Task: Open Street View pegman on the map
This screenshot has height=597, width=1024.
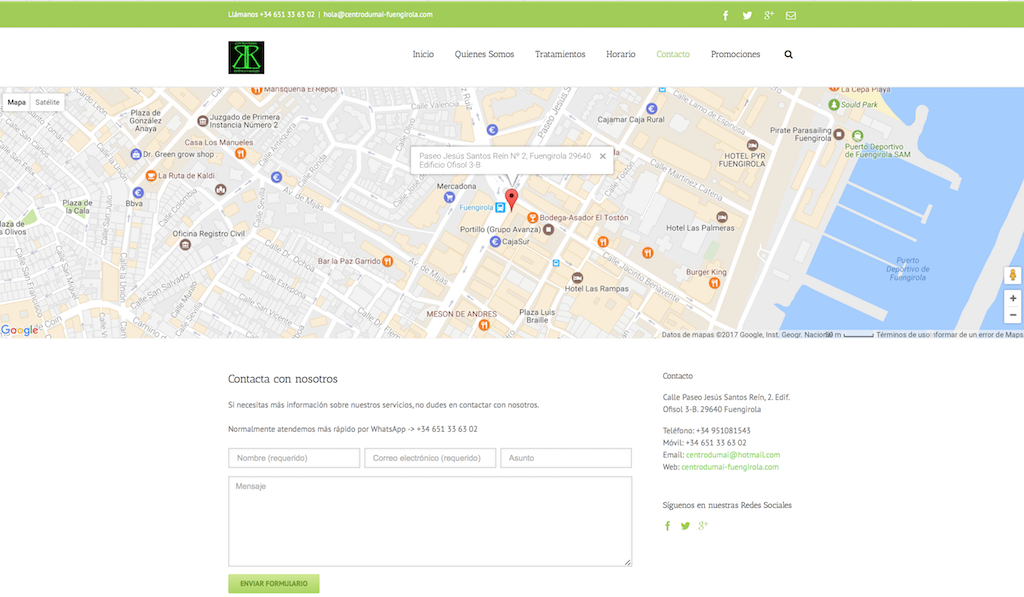Action: [x=1012, y=275]
